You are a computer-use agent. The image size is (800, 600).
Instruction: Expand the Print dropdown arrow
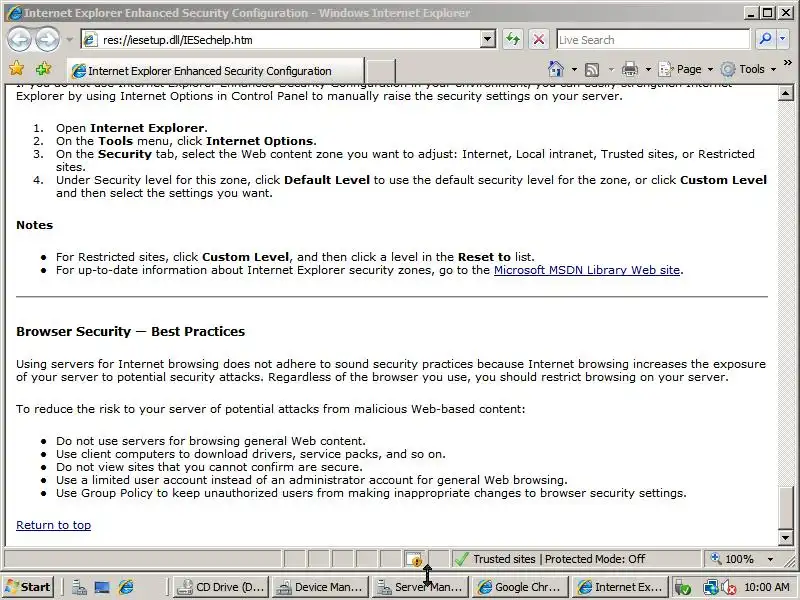(x=648, y=69)
